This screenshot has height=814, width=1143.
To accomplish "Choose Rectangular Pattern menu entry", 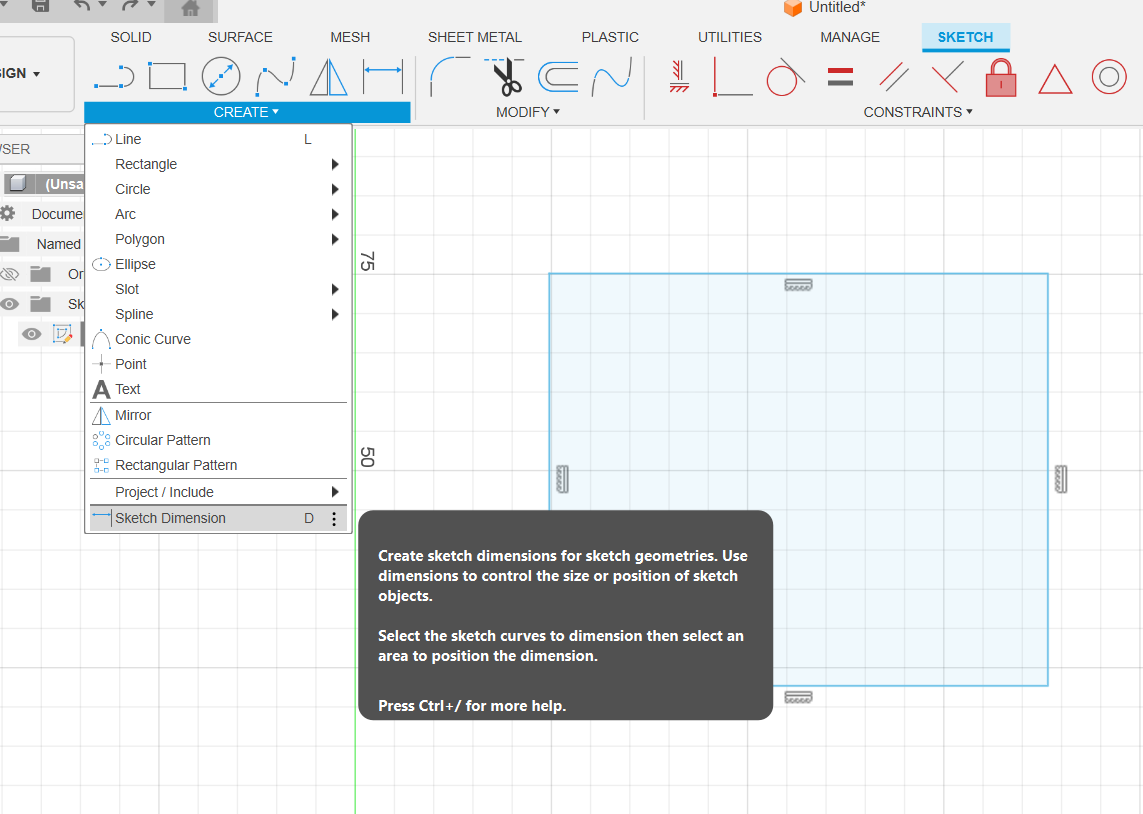I will (218, 465).
